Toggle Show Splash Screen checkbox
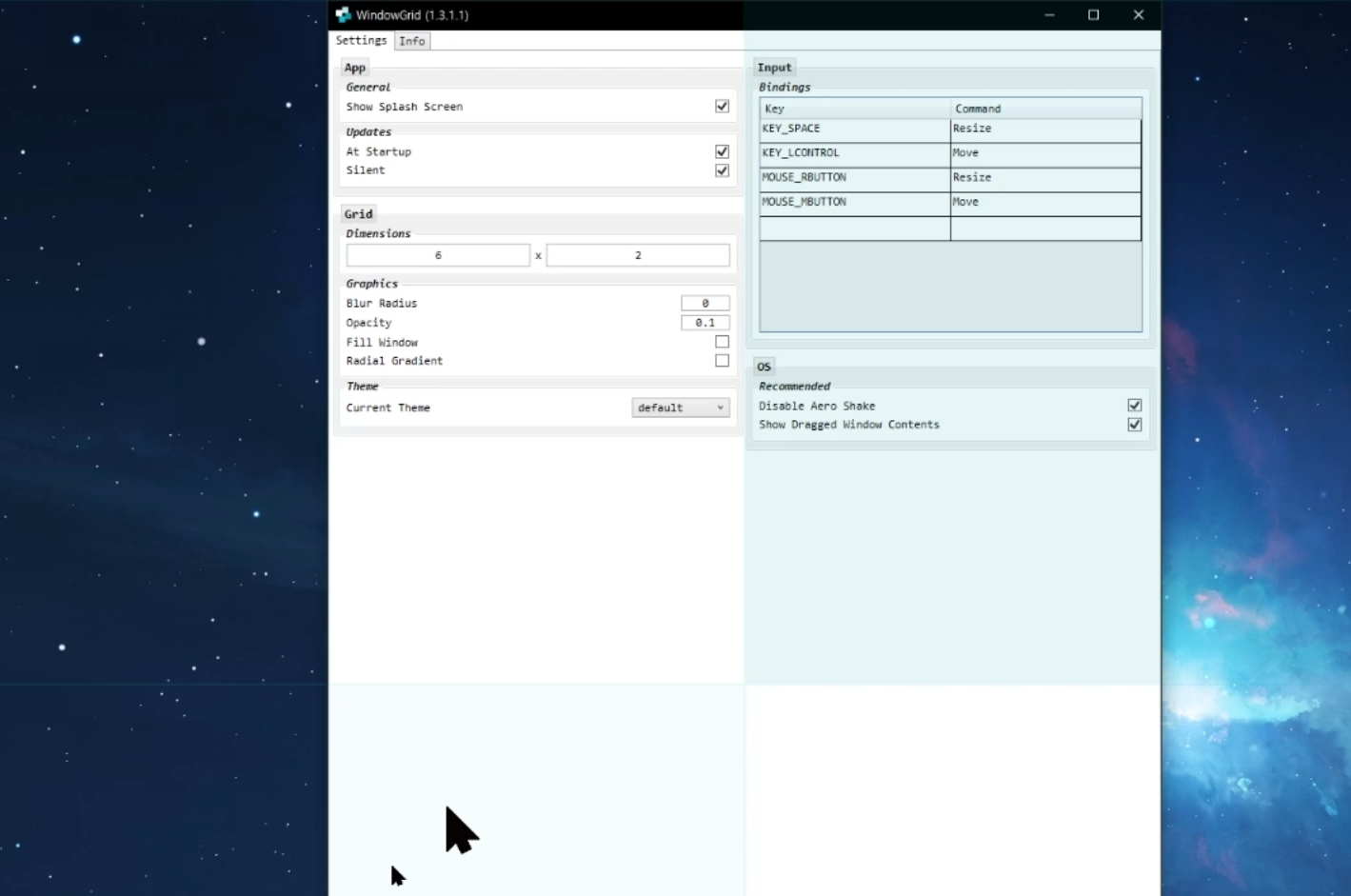Viewport: 1351px width, 896px height. pyautogui.click(x=722, y=107)
